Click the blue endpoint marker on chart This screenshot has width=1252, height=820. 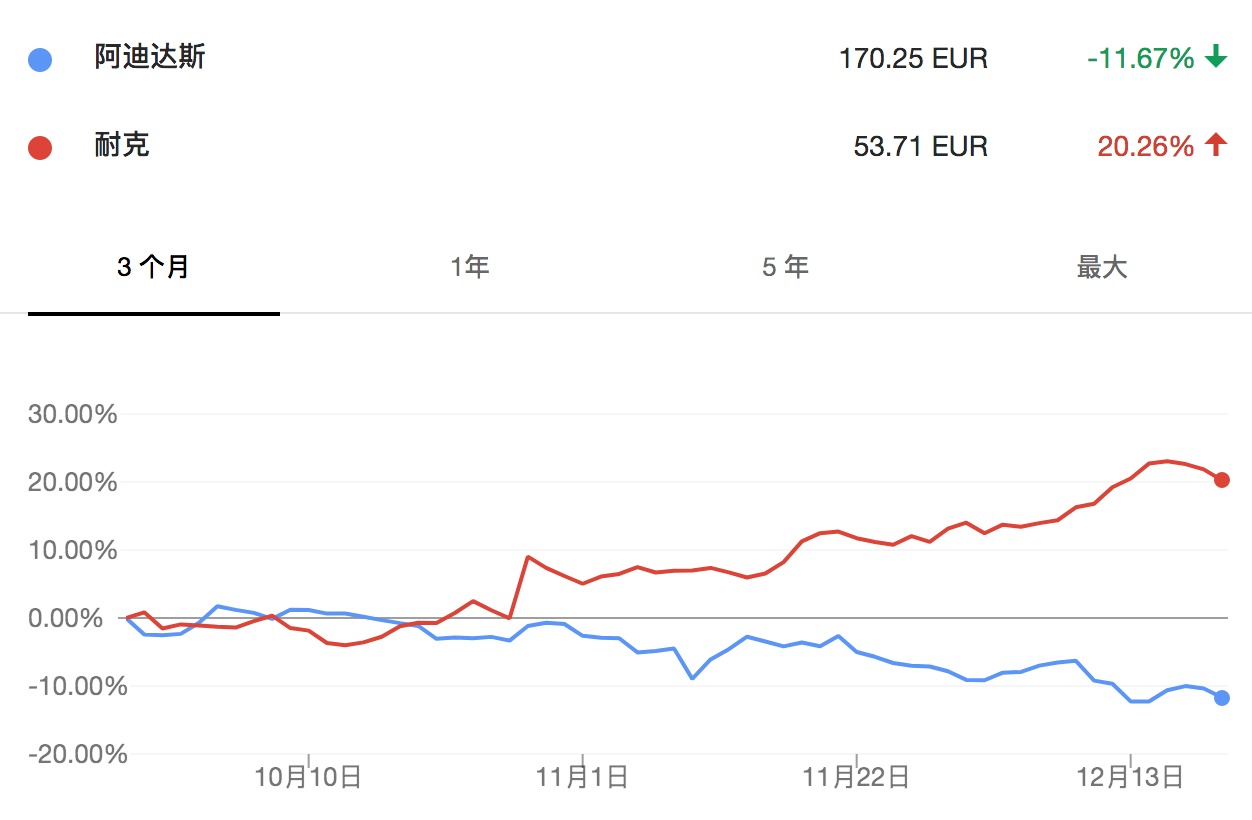1221,697
